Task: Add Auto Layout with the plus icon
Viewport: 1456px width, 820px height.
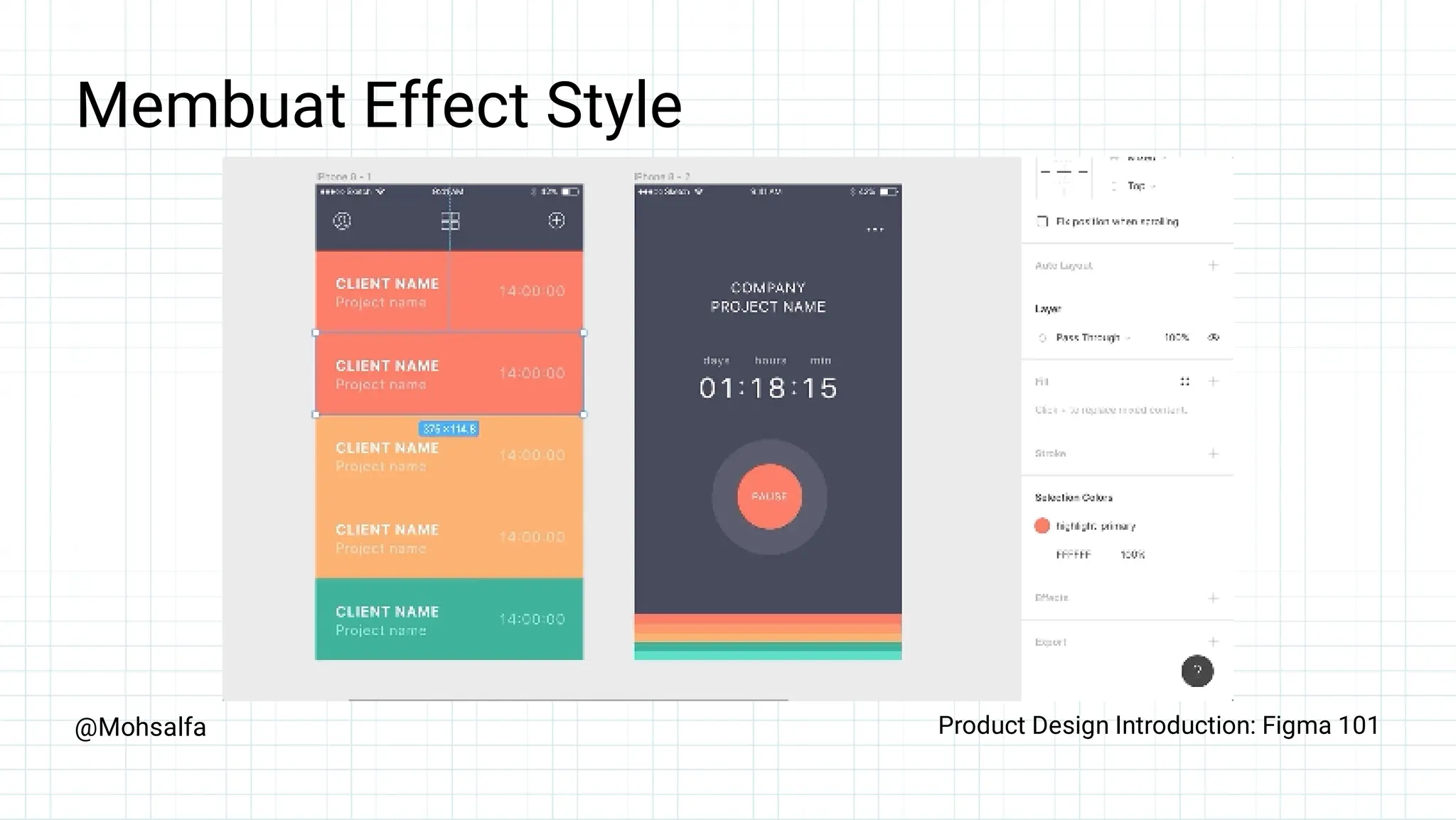Action: [1213, 265]
